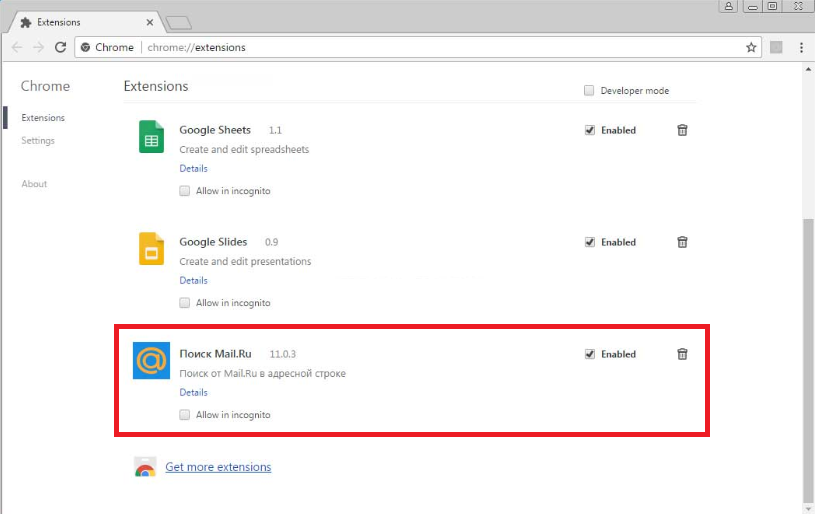The height and width of the screenshot is (514, 815).
Task: Open Settings in the left sidebar
Action: coord(38,140)
